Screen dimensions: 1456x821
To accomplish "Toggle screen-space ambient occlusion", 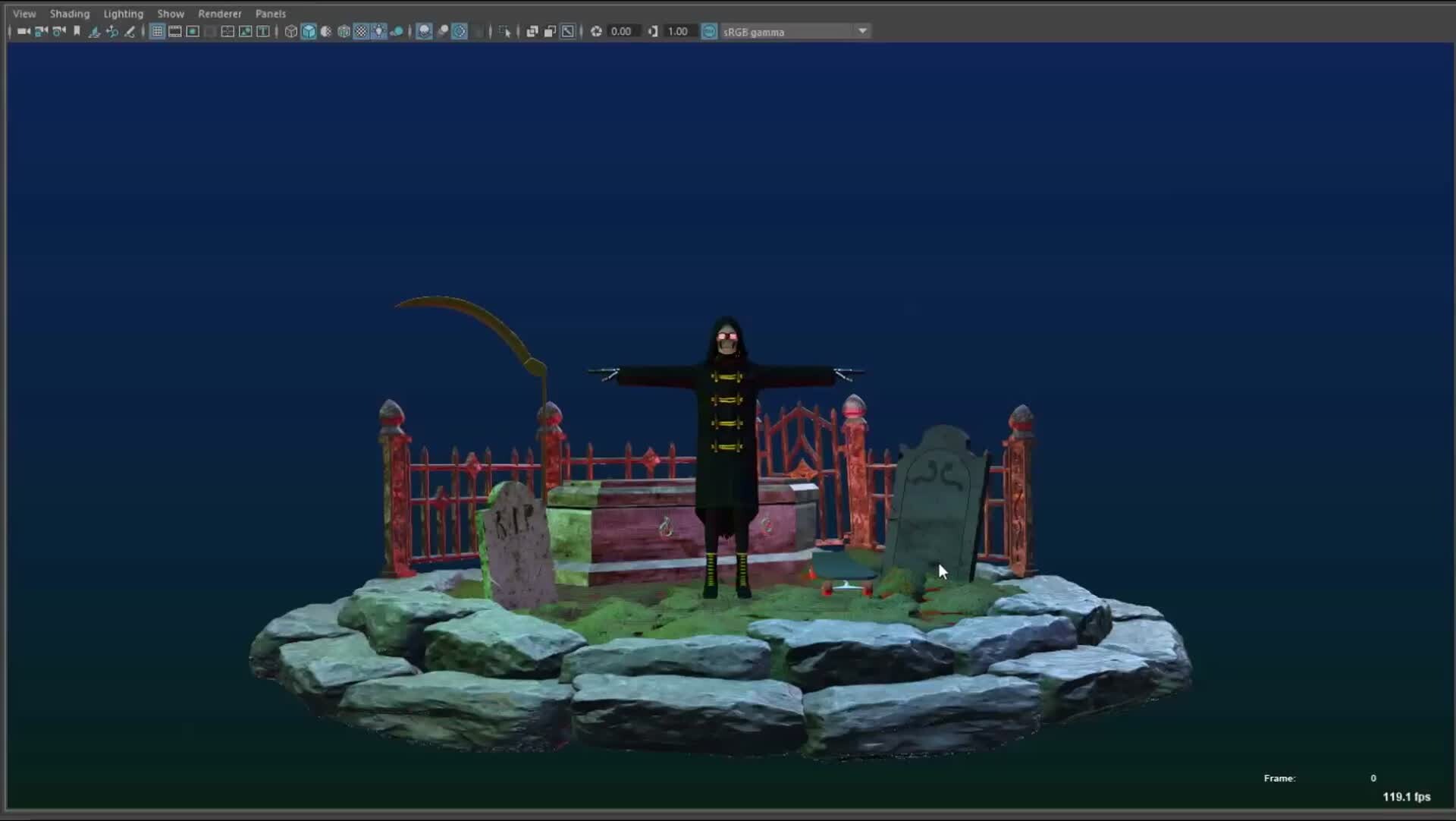I will [x=425, y=31].
